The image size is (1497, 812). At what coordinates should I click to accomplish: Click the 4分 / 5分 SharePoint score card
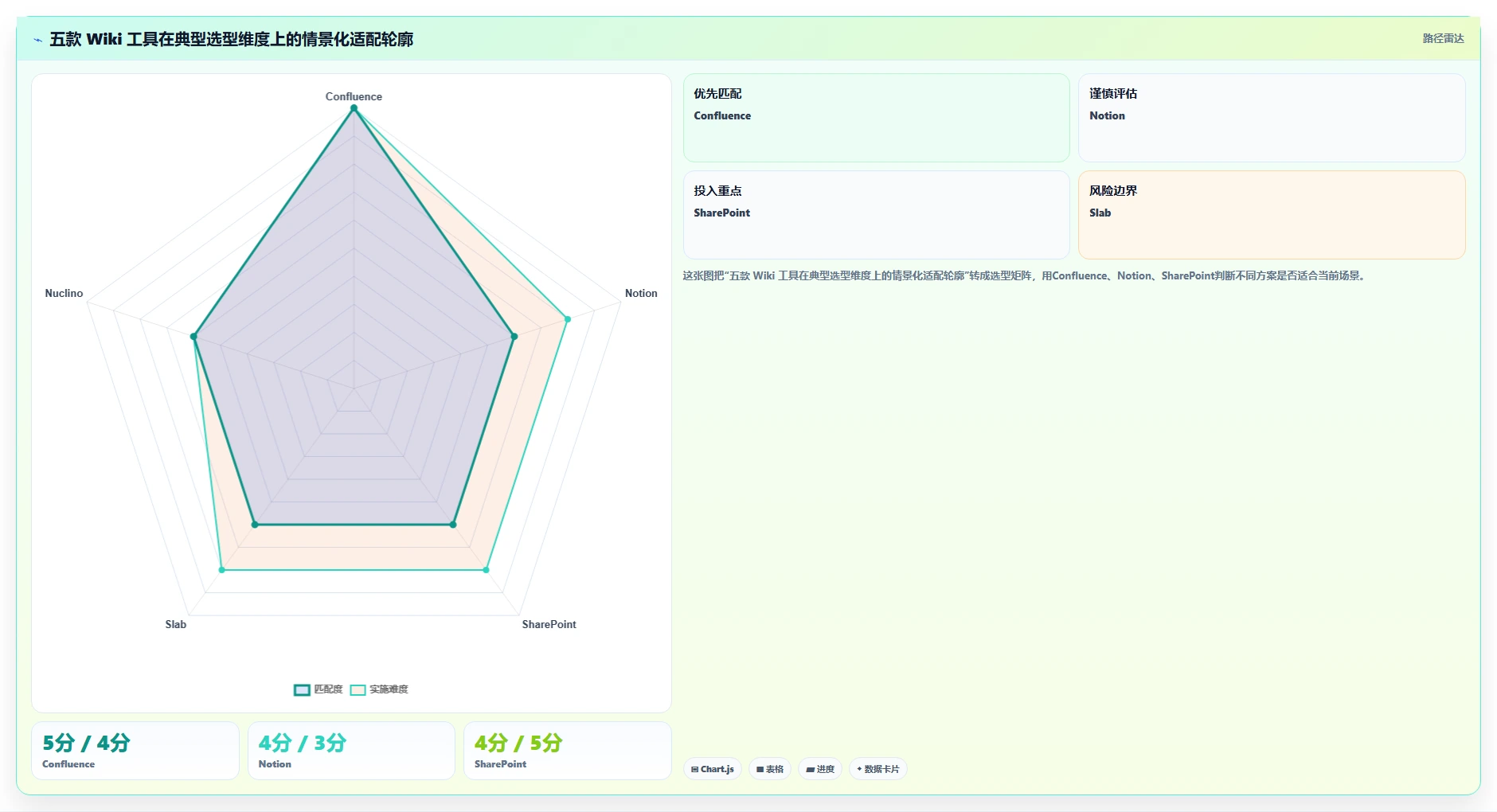click(x=568, y=751)
